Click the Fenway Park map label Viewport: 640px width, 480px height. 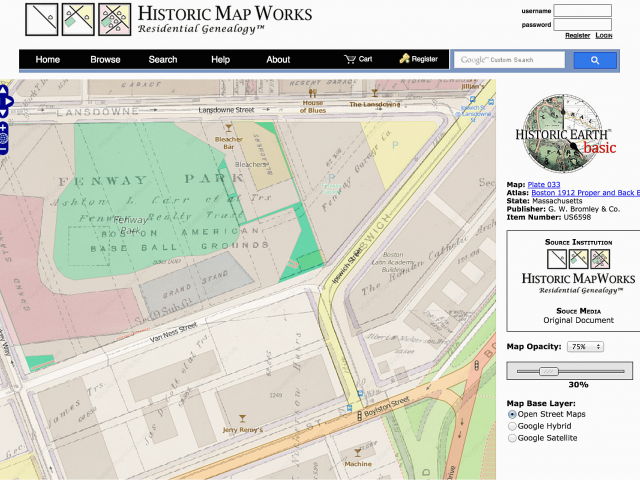click(x=130, y=225)
